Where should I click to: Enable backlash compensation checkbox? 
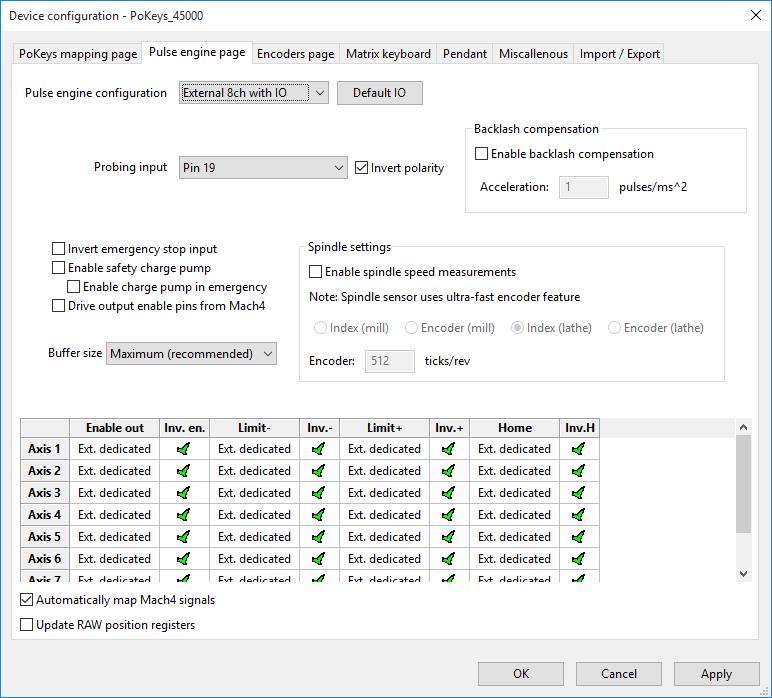pyautogui.click(x=481, y=154)
